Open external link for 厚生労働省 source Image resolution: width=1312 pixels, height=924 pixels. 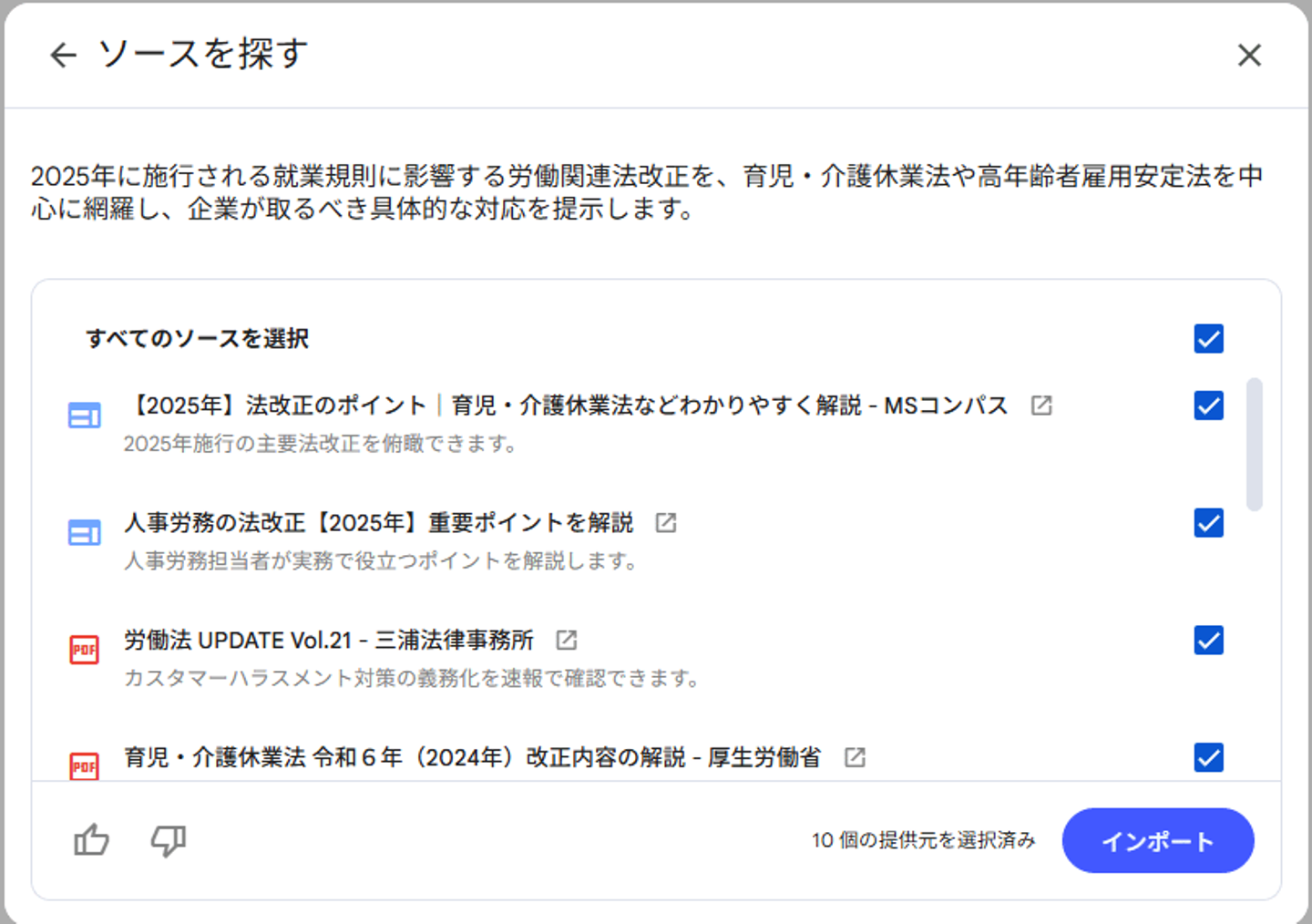[x=855, y=757]
